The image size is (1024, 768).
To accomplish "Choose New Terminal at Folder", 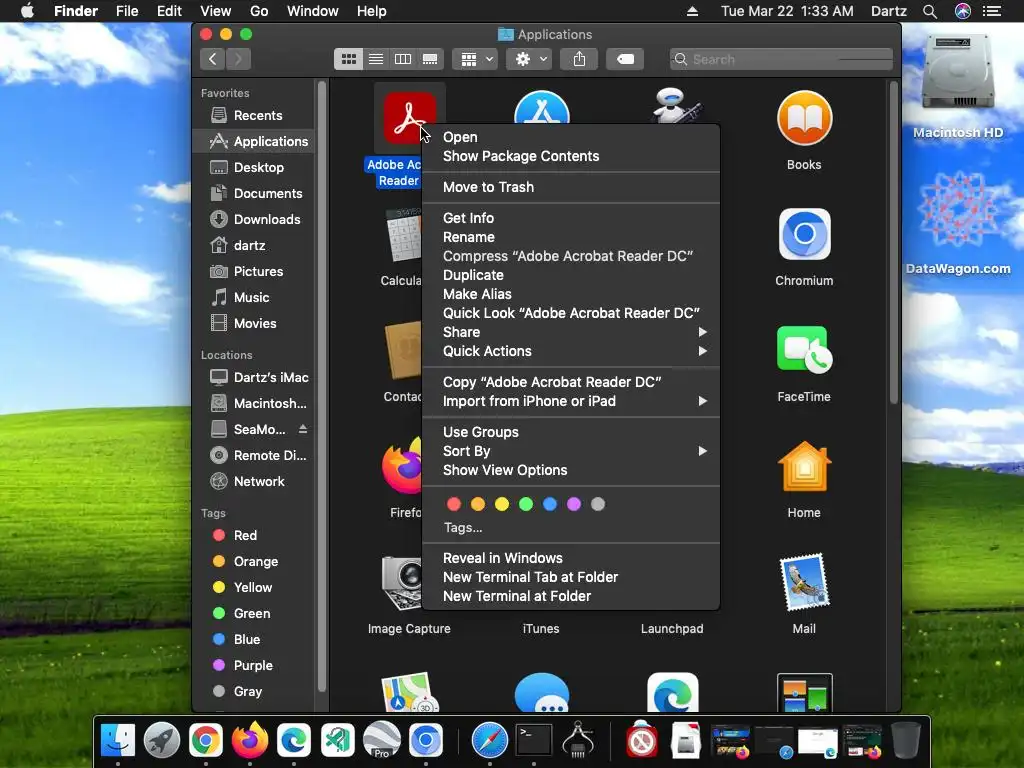I will click(x=571, y=596).
